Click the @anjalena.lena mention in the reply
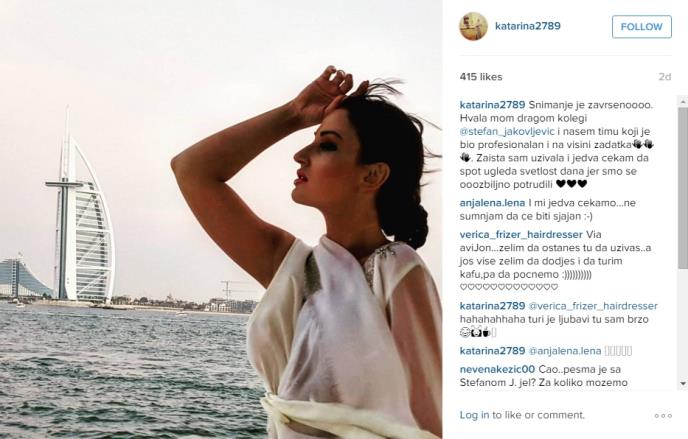Viewport: 688px width, 439px height. coord(565,351)
